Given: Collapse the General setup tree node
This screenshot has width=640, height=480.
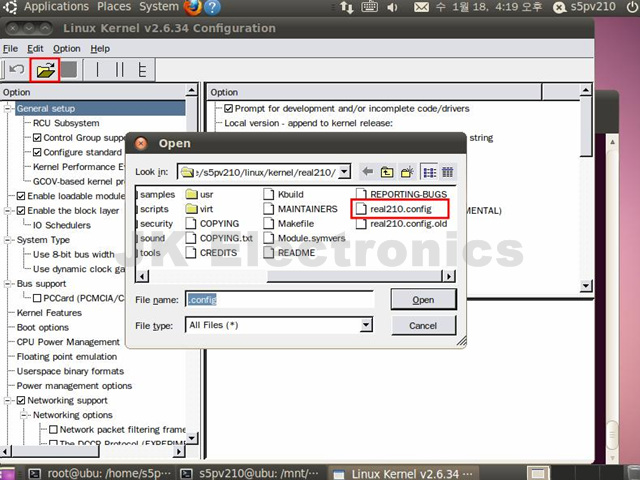Looking at the screenshot, I should click(x=7, y=109).
